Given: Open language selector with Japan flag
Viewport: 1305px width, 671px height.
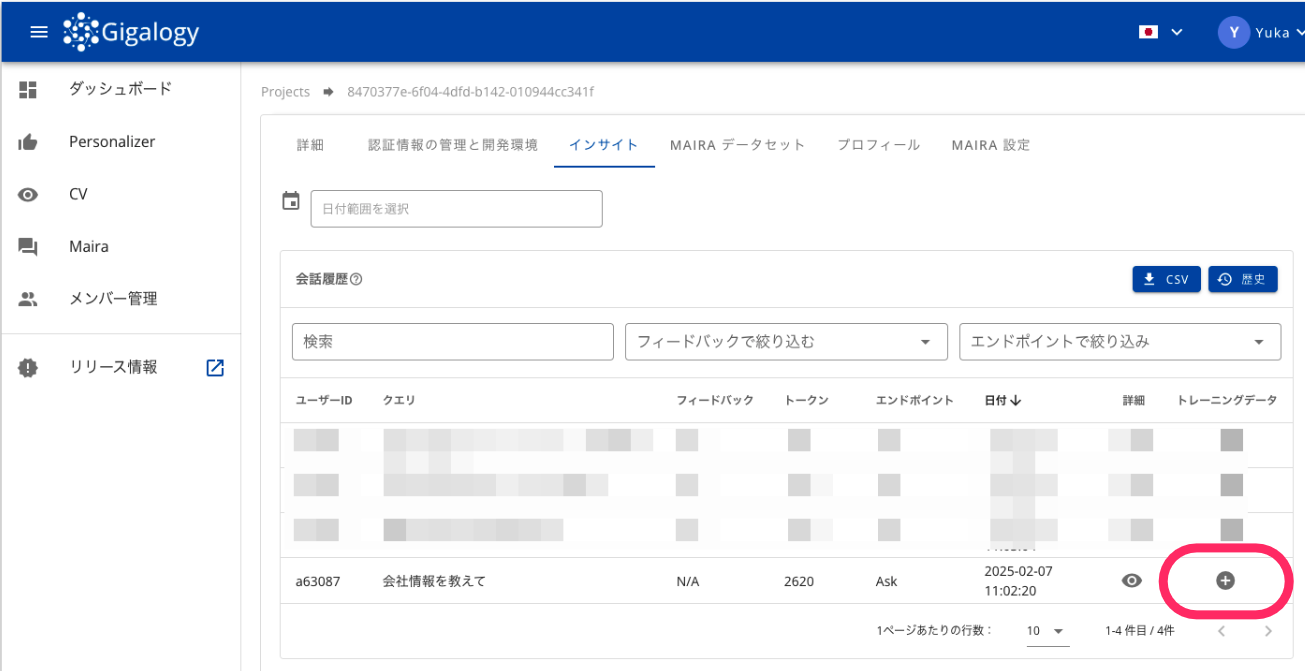Looking at the screenshot, I should click(1160, 32).
